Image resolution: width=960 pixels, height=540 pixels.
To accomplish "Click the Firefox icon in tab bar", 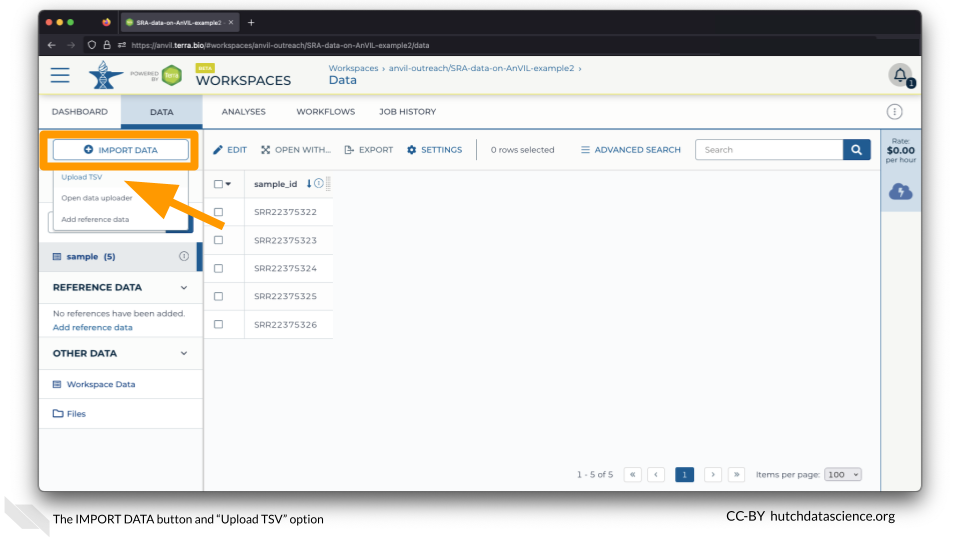I will (107, 23).
